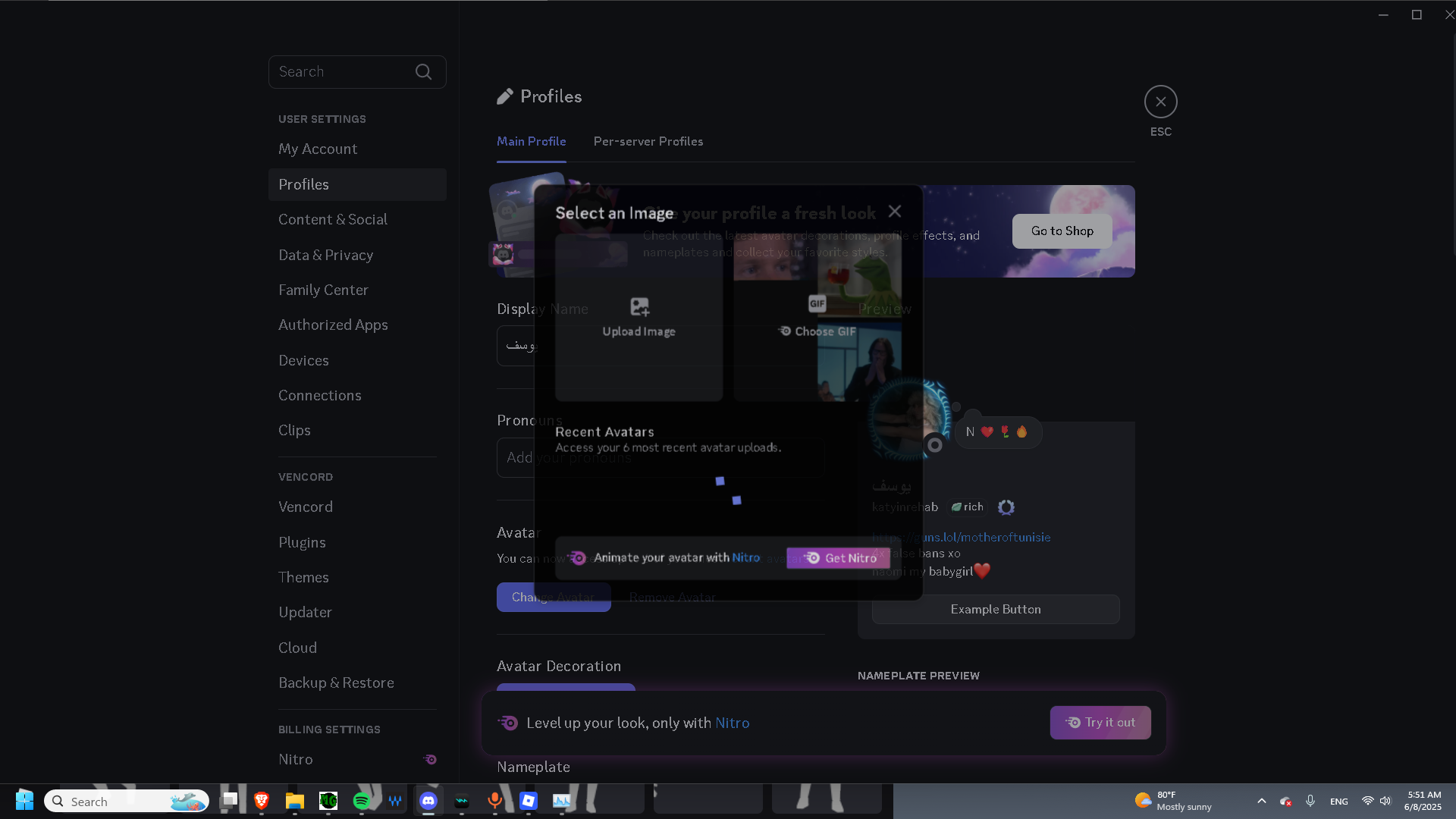Switch to the Main Profile tab
This screenshot has width=1456, height=819.
(x=531, y=142)
